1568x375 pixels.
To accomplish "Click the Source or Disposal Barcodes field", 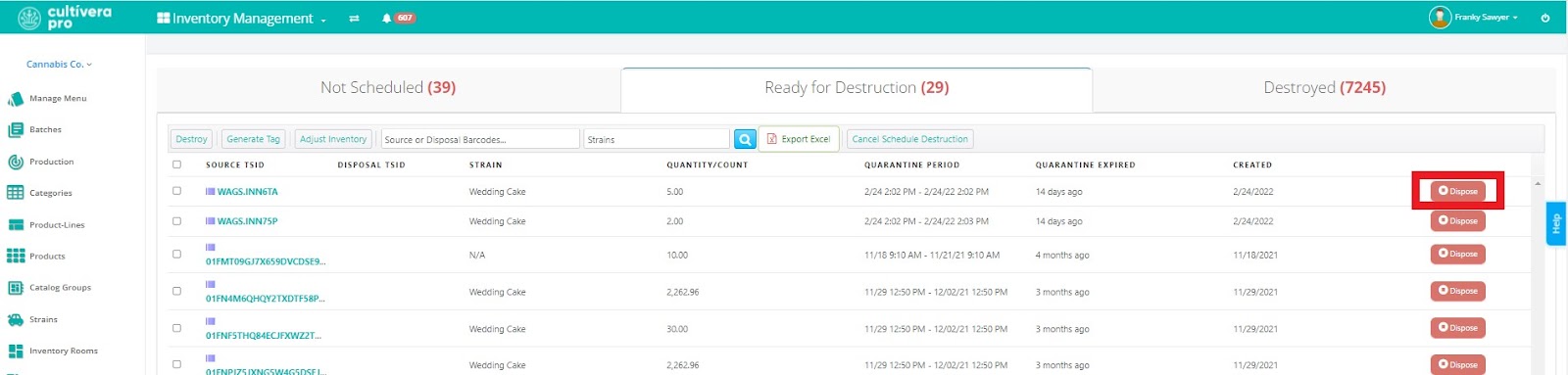I will pyautogui.click(x=479, y=139).
